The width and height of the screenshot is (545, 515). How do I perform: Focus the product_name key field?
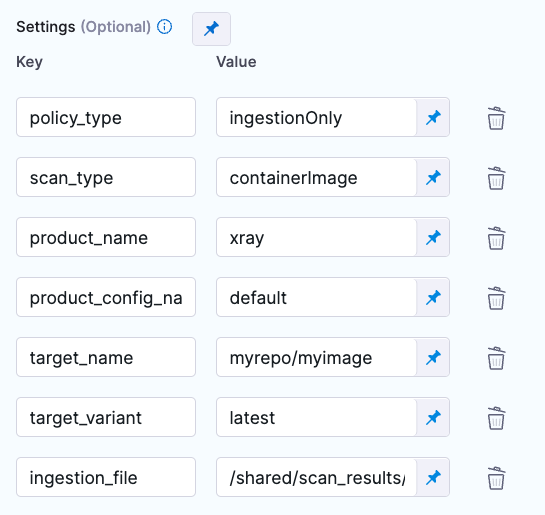[x=106, y=237]
